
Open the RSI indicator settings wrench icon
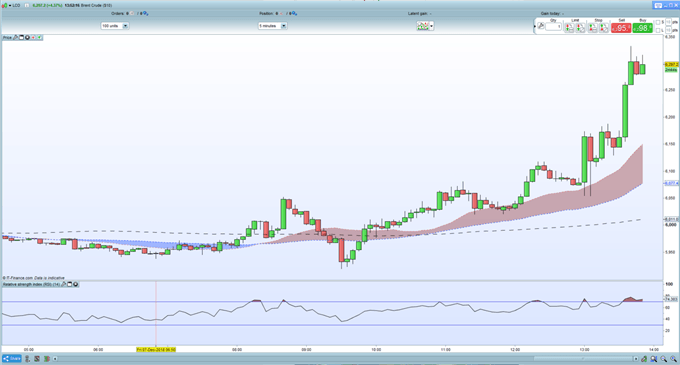[x=63, y=284]
